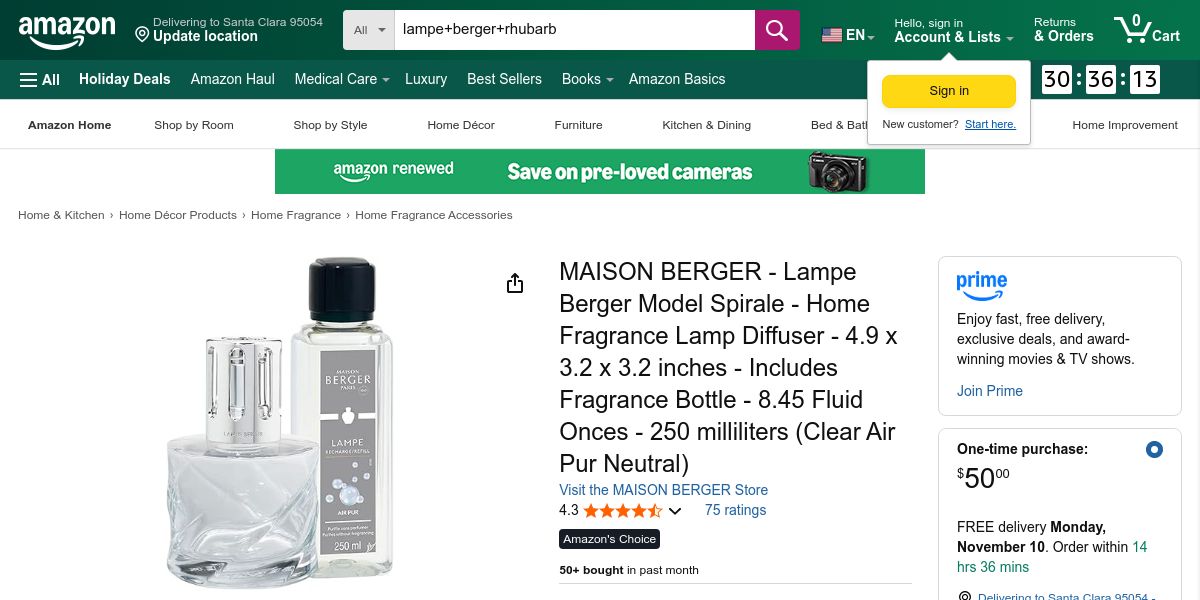
Task: Click the Amazon logo
Action: pos(67,32)
